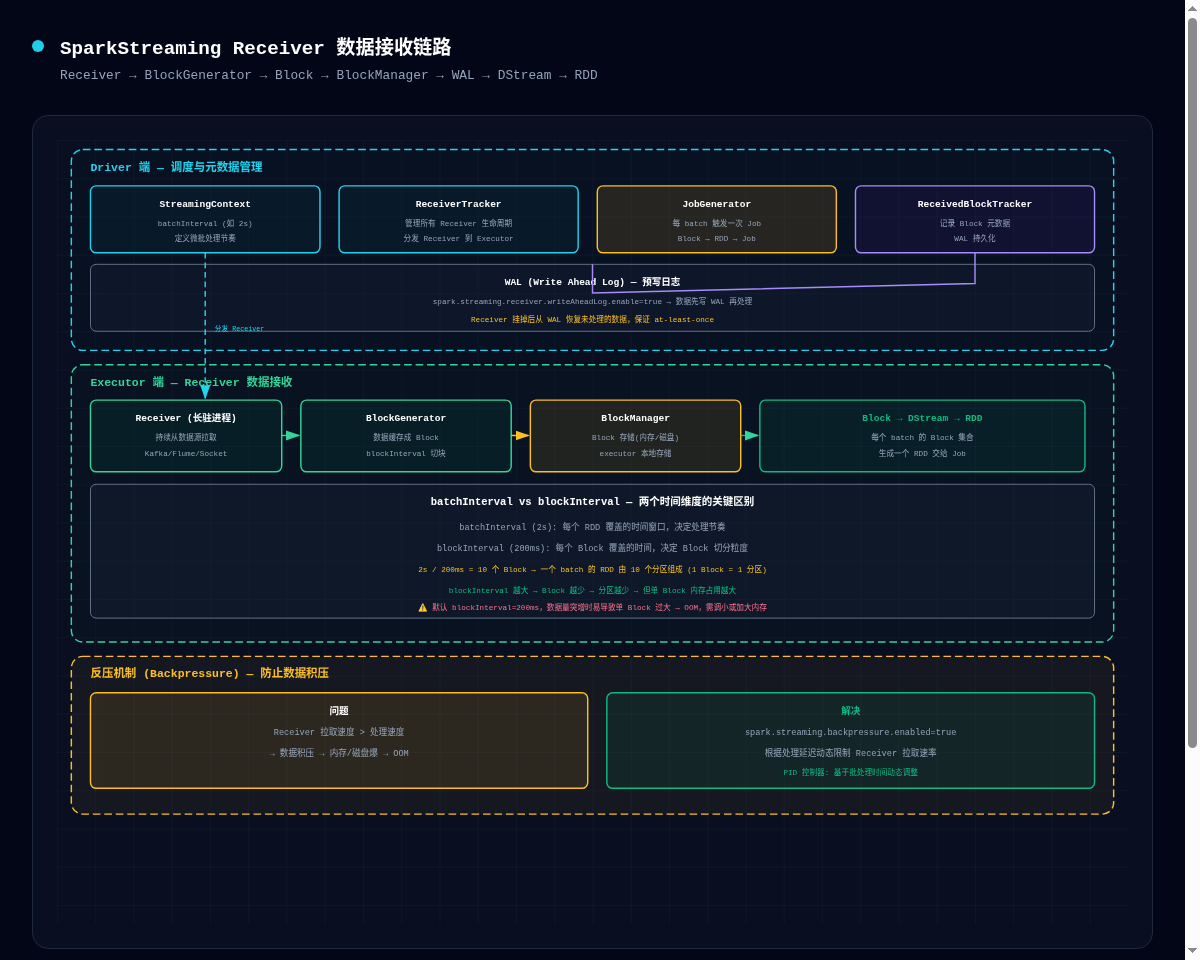Click the green PID 控制器 note
The height and width of the screenshot is (960, 1200).
[850, 772]
